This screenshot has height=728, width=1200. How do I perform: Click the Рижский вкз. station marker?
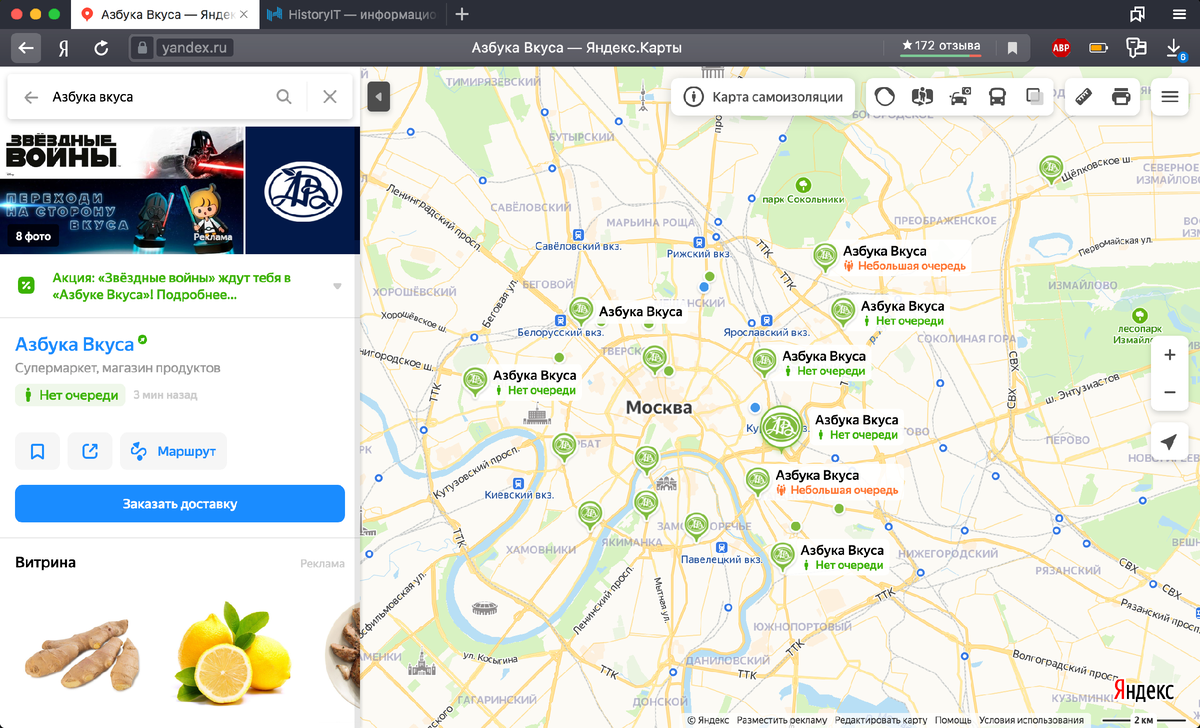(x=700, y=242)
